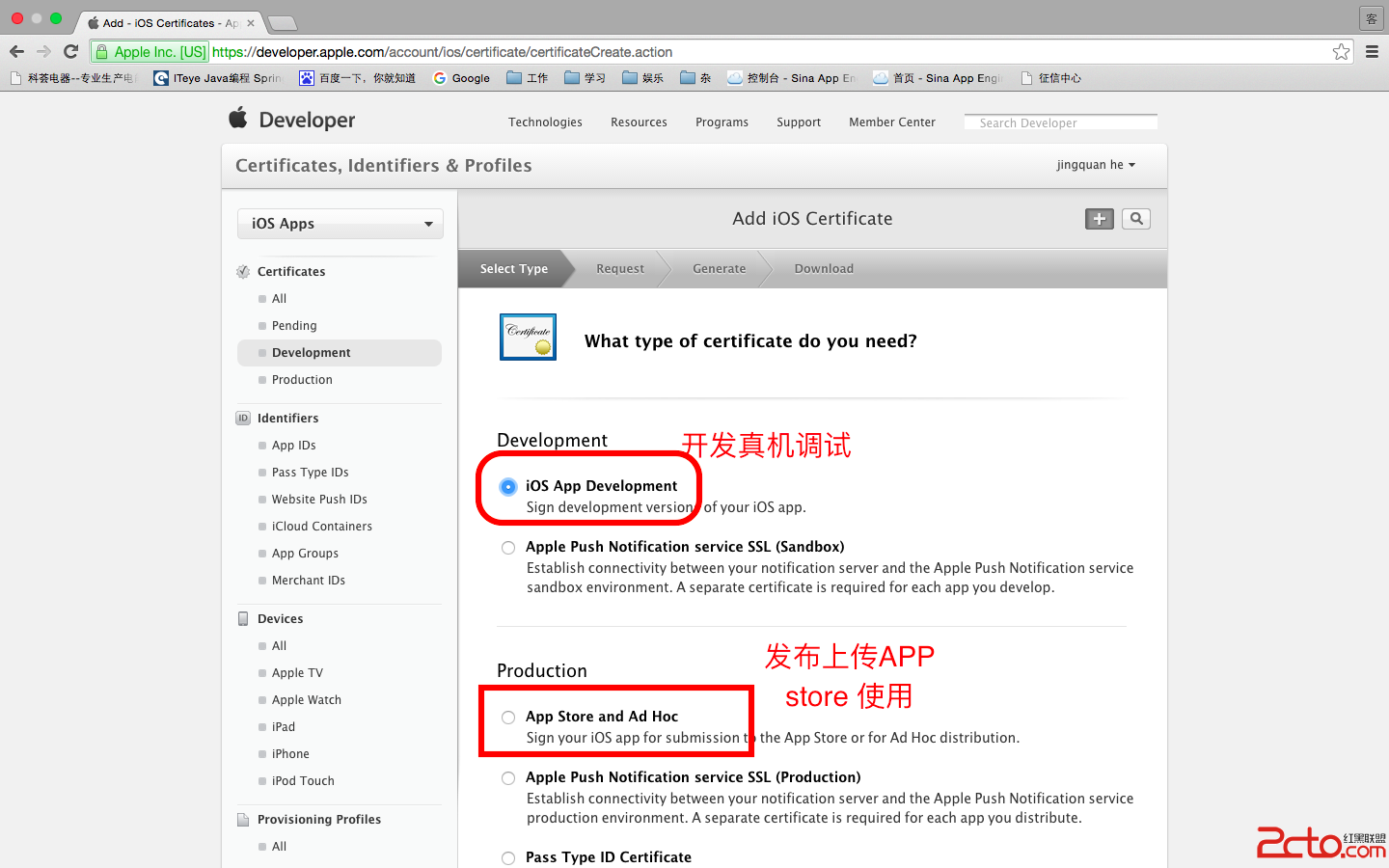Open the 首页 Sina App Engine bookmark
The image size is (1389, 868).
pyautogui.click(x=938, y=78)
